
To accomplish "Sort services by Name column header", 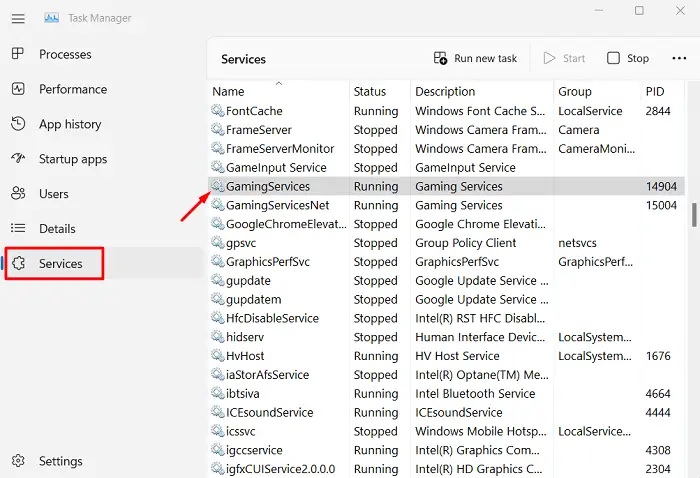I will (228, 91).
